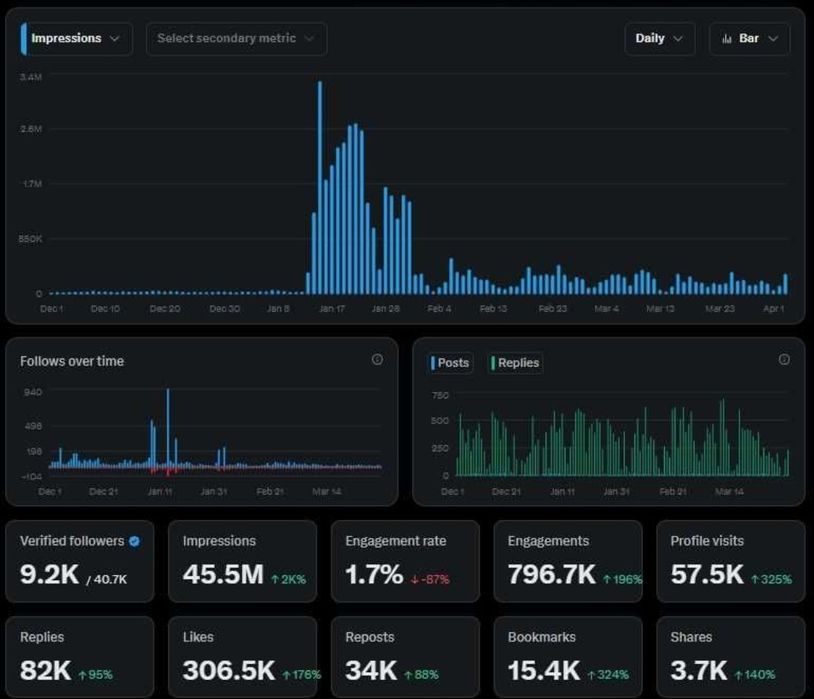Click the '-87%' engagement rate change indicator
814x699 pixels.
tap(430, 580)
